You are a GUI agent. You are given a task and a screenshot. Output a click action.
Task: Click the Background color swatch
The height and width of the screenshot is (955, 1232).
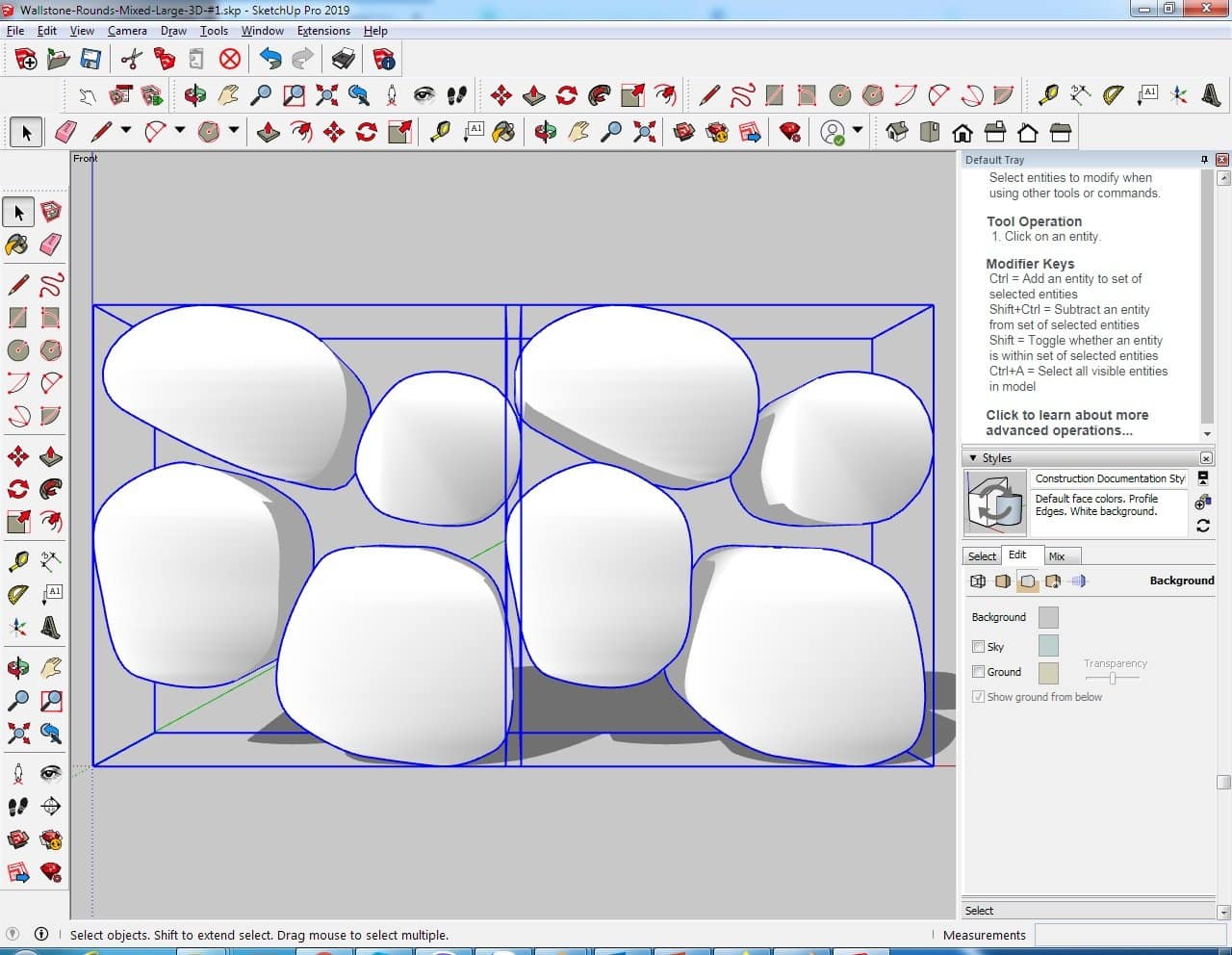(x=1048, y=618)
